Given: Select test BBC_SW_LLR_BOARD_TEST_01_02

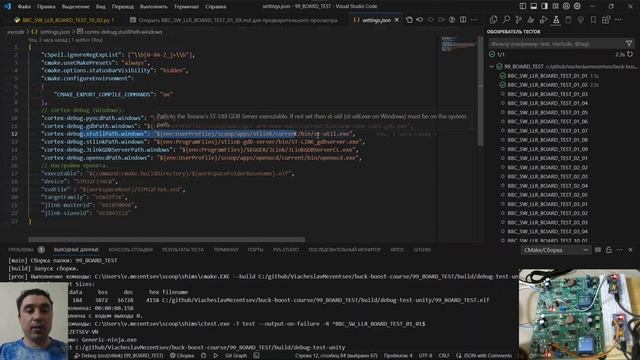Looking at the screenshot, I should (547, 85).
